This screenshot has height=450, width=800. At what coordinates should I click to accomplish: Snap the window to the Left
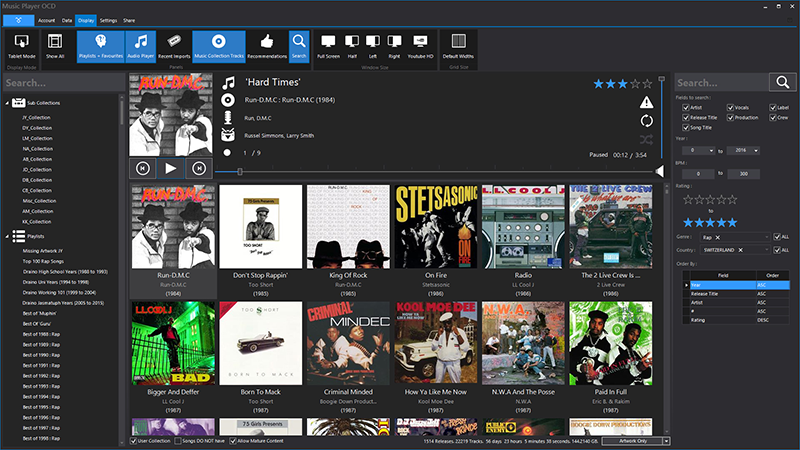point(373,46)
